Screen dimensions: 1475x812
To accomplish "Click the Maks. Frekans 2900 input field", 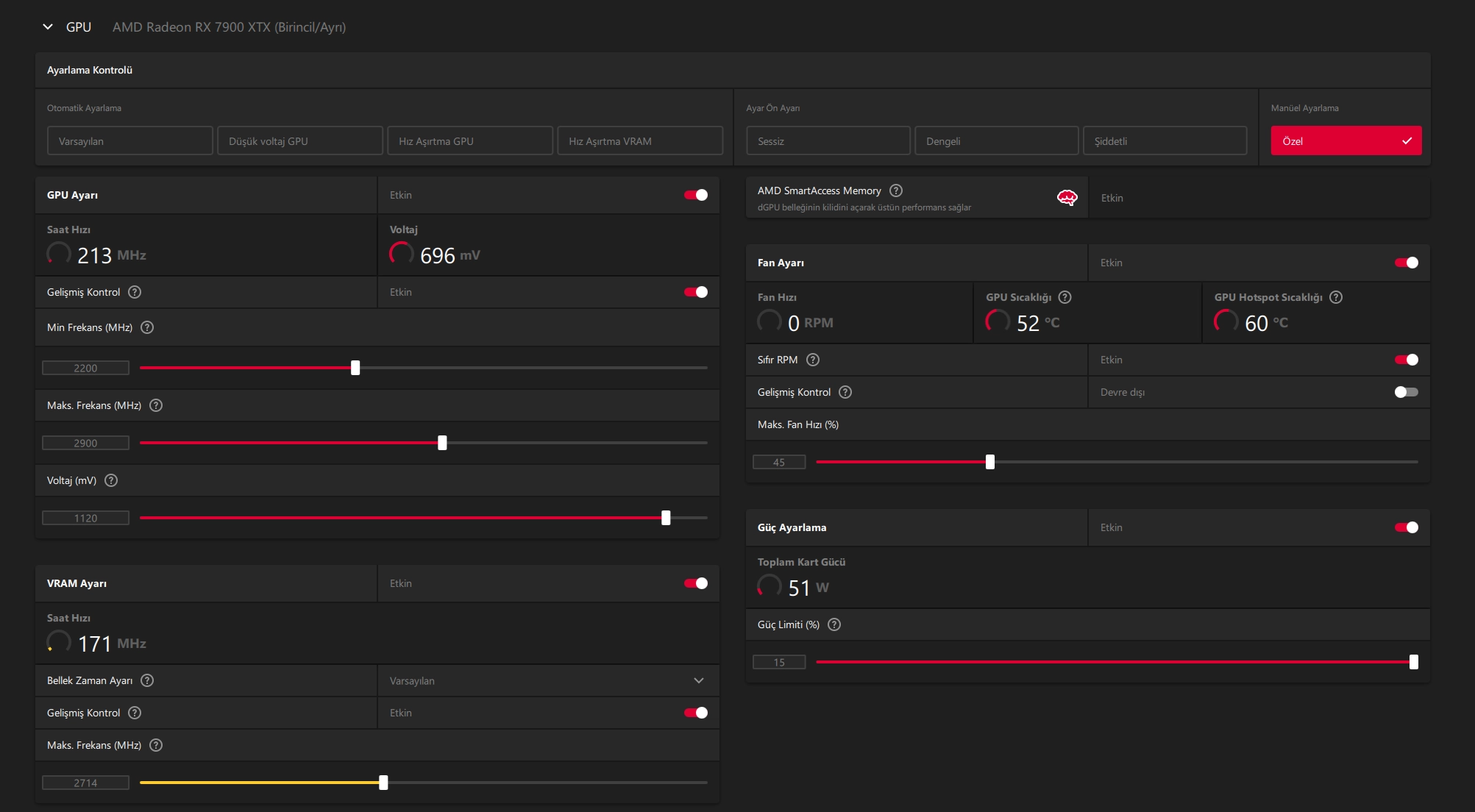I will [85, 443].
